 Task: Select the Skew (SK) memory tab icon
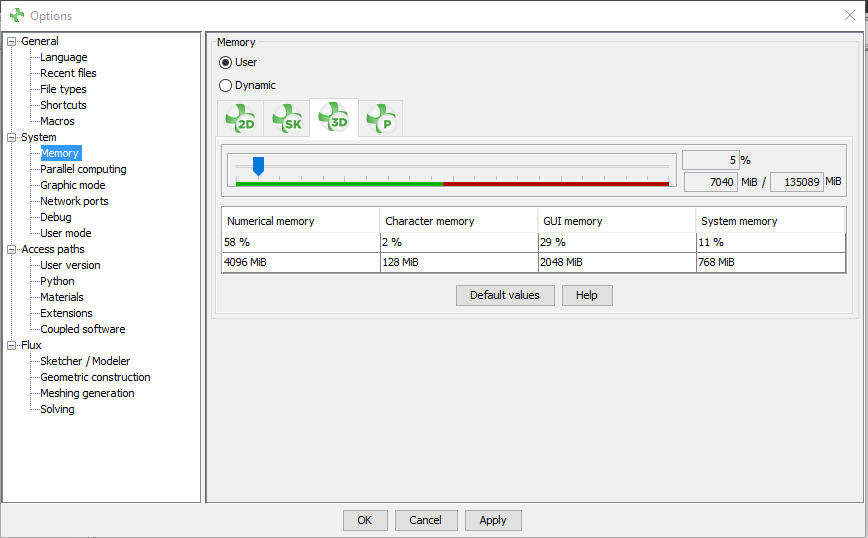(x=287, y=119)
